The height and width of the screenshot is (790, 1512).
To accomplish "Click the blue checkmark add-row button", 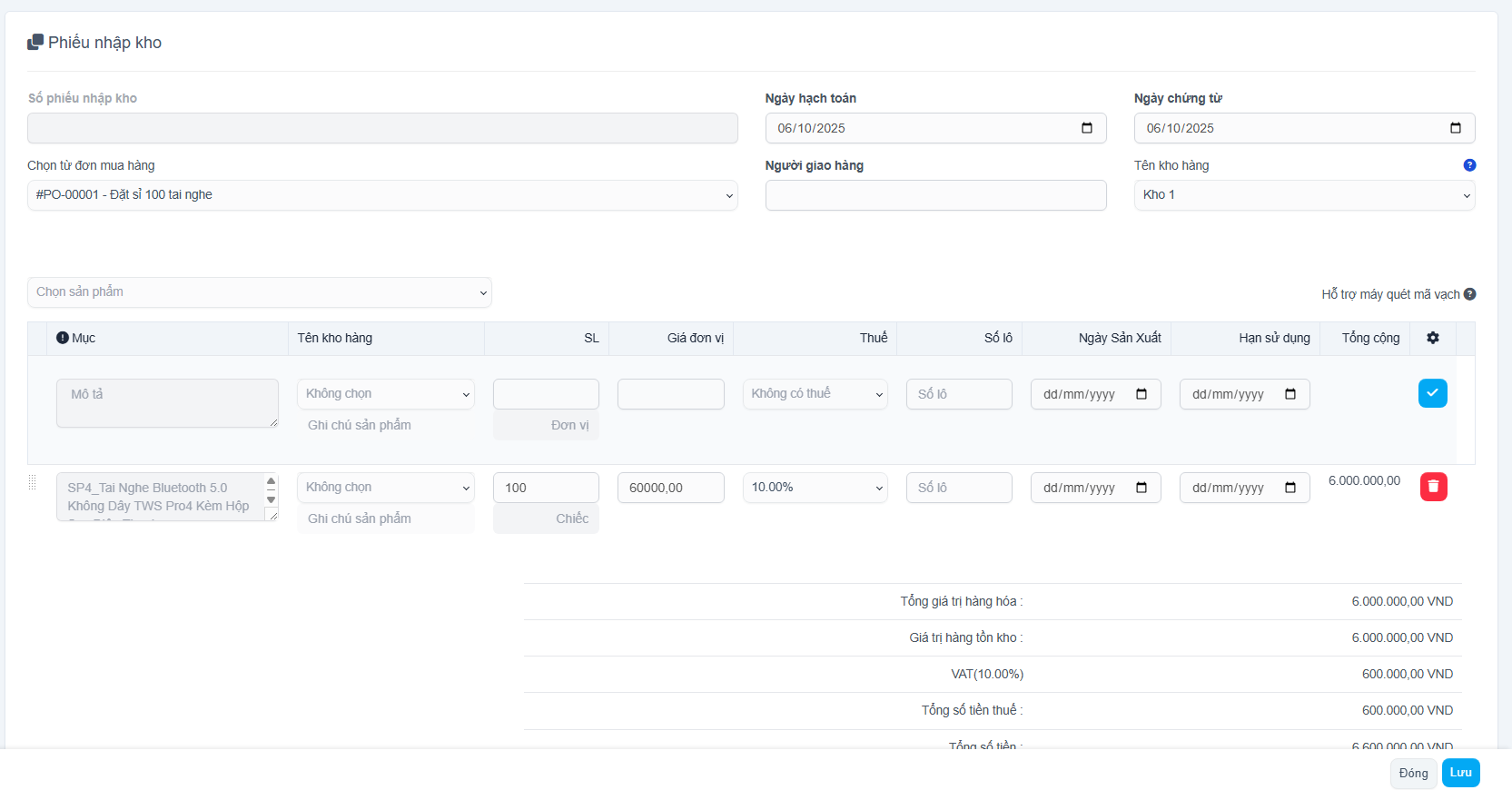I will coord(1432,393).
